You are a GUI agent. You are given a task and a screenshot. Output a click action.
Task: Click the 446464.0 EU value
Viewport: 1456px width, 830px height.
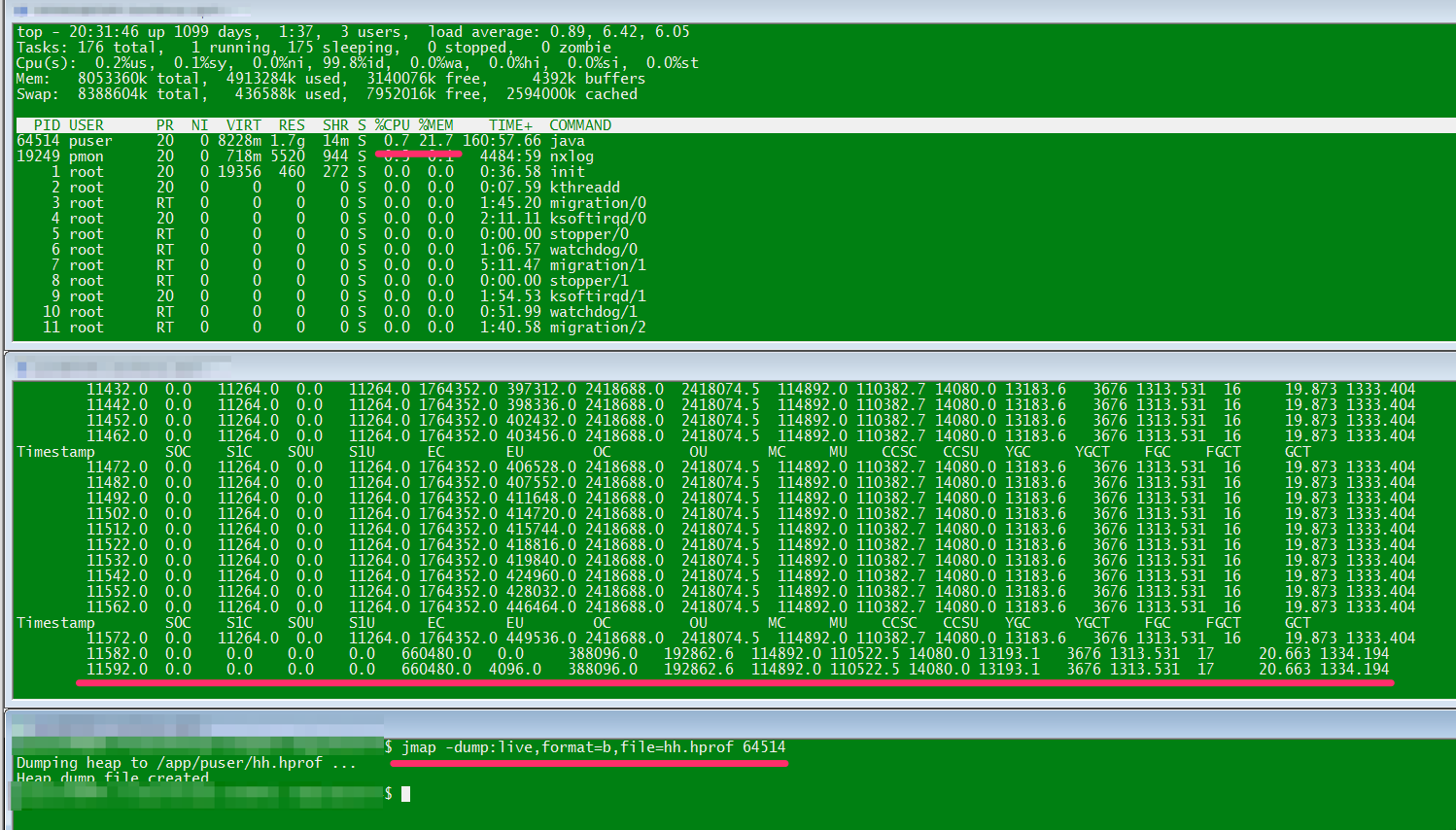click(541, 607)
